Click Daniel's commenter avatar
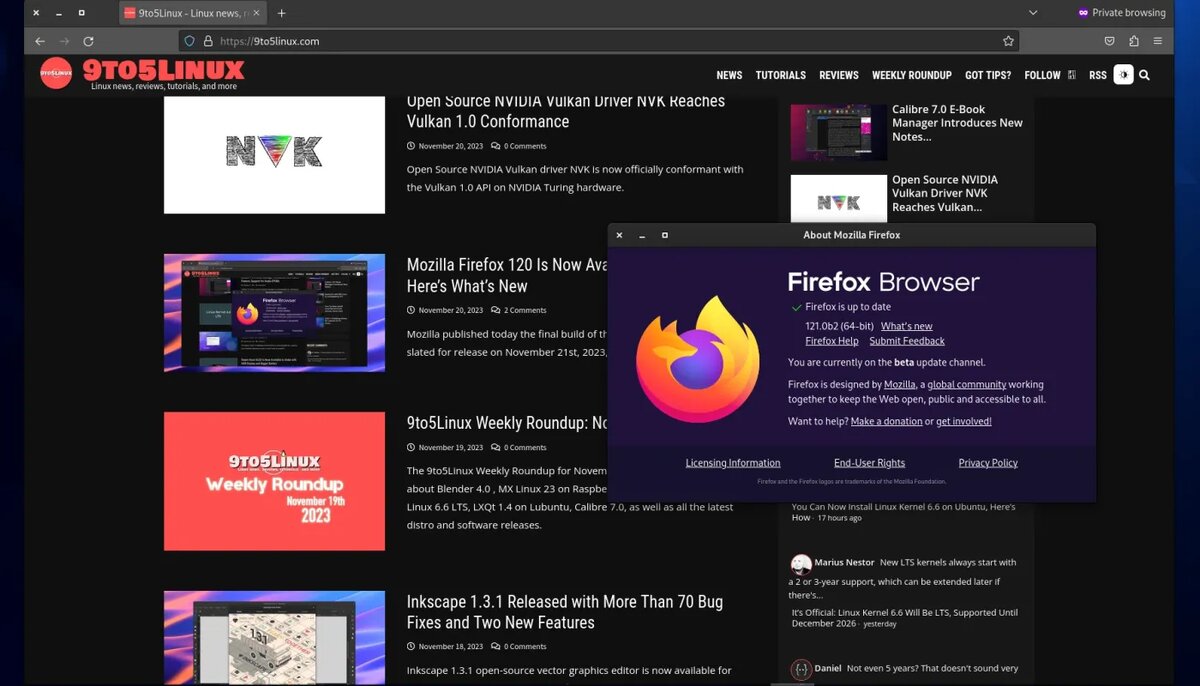This screenshot has height=686, width=1200. [x=801, y=670]
